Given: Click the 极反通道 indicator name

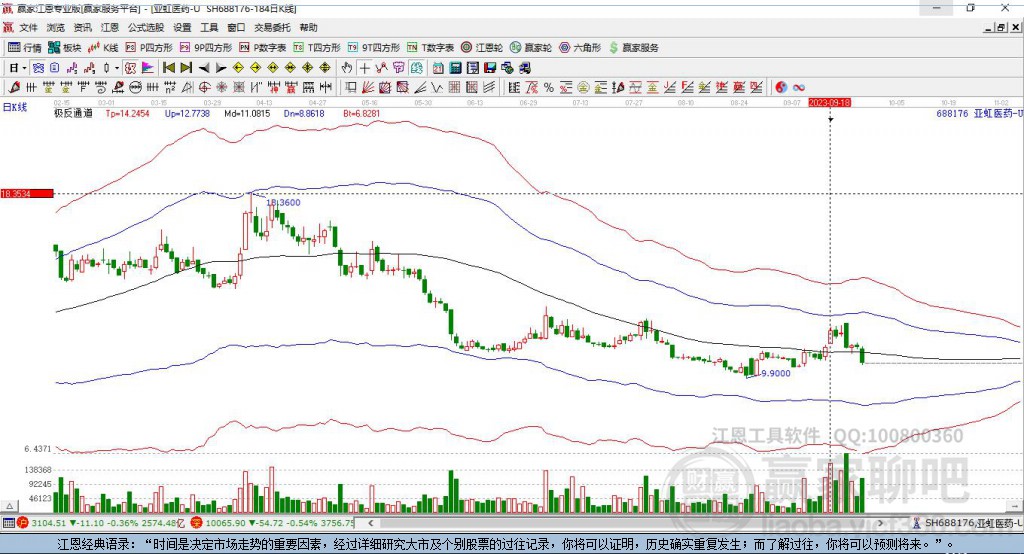Looking at the screenshot, I should [x=73, y=113].
